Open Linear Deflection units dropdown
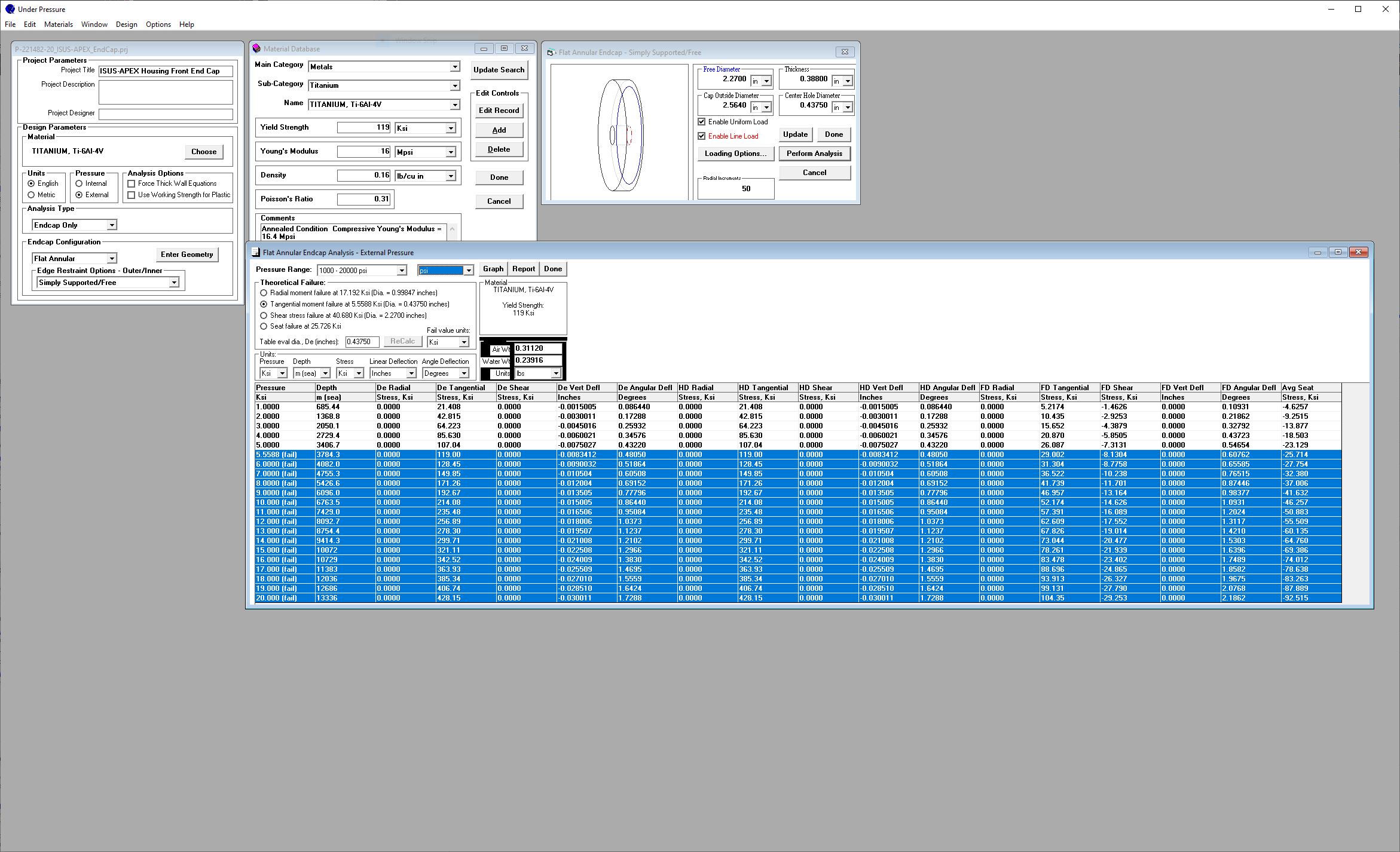Screen dimensions: 1400x852 (411, 373)
